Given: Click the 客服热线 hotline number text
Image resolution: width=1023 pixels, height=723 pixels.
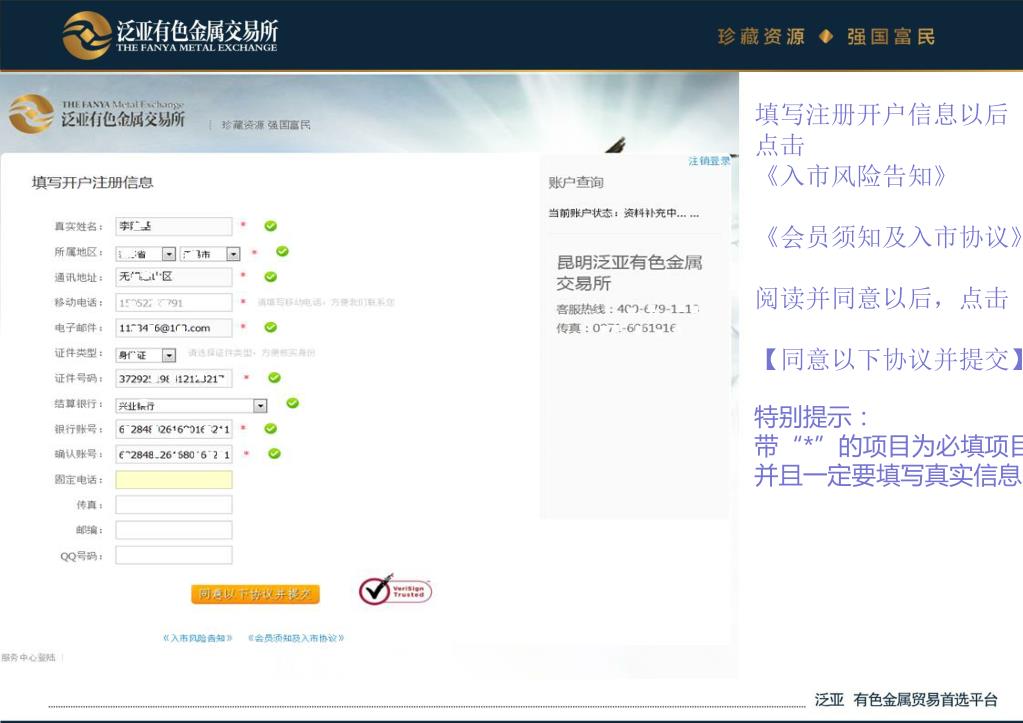Looking at the screenshot, I should (628, 309).
